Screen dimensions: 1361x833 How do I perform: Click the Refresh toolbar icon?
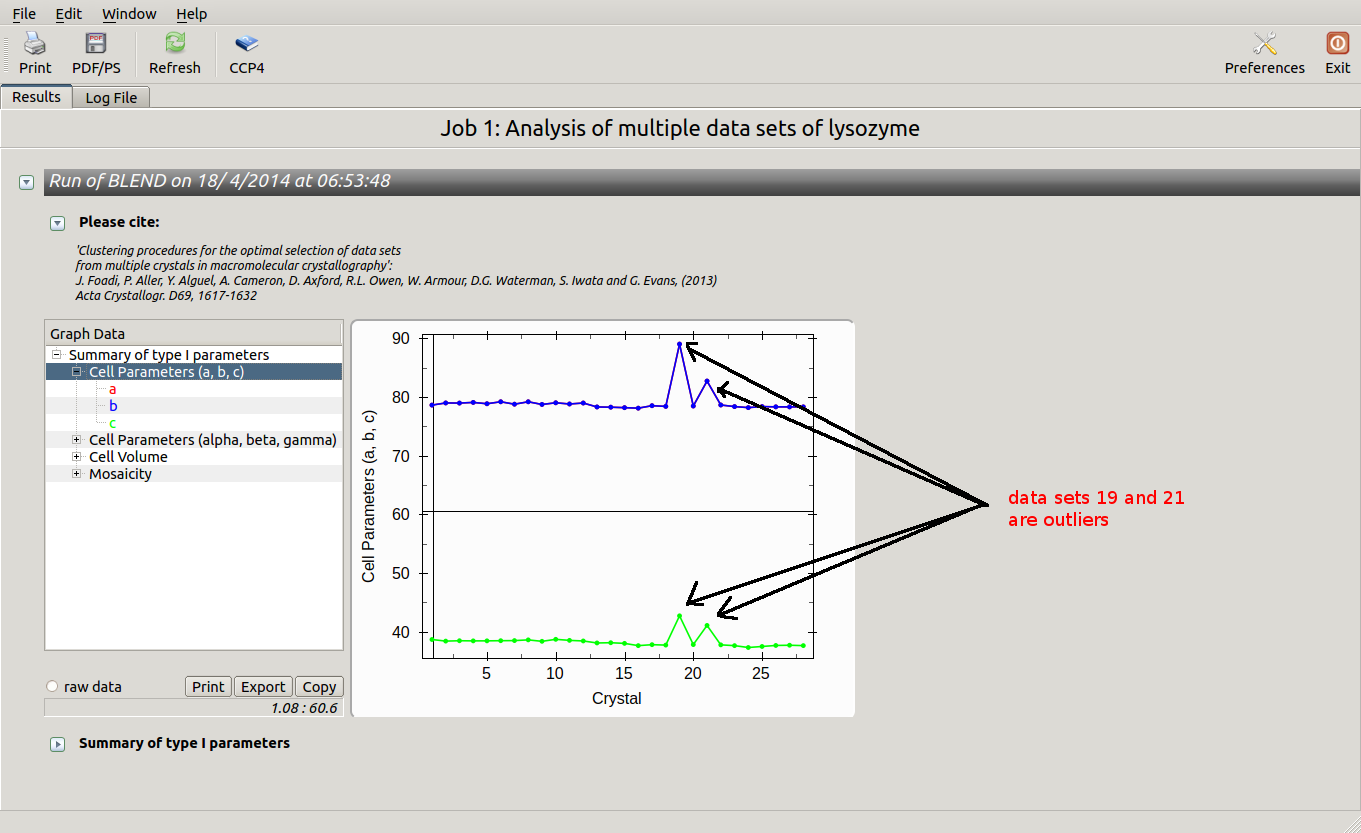click(x=175, y=43)
